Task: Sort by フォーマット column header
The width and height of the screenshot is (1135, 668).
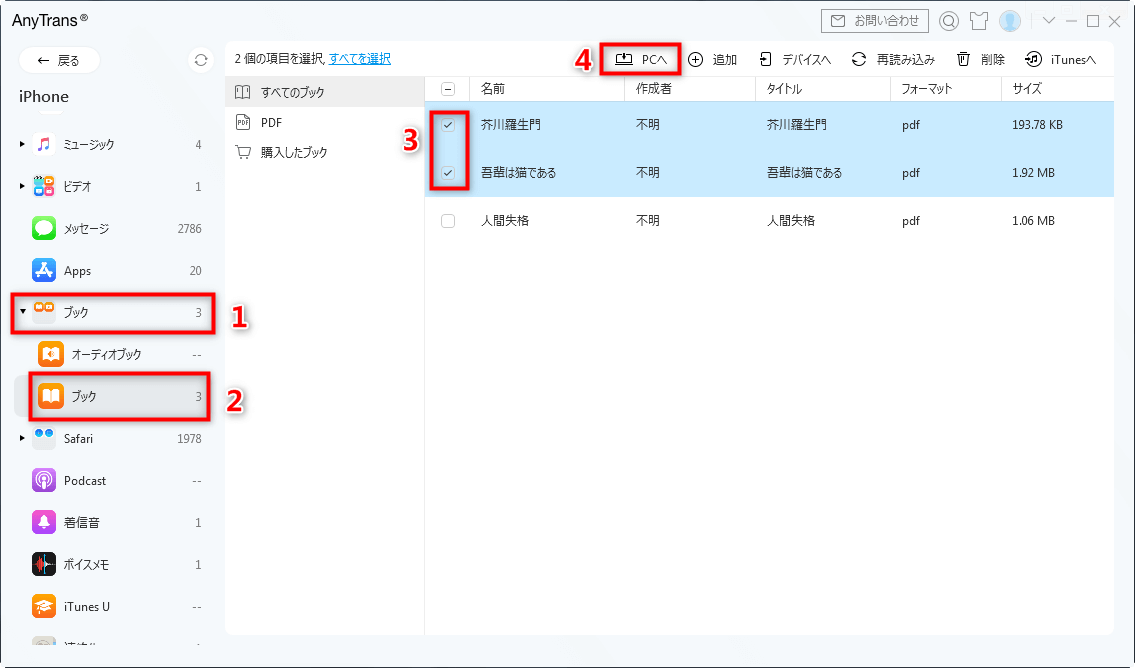Action: click(x=946, y=88)
